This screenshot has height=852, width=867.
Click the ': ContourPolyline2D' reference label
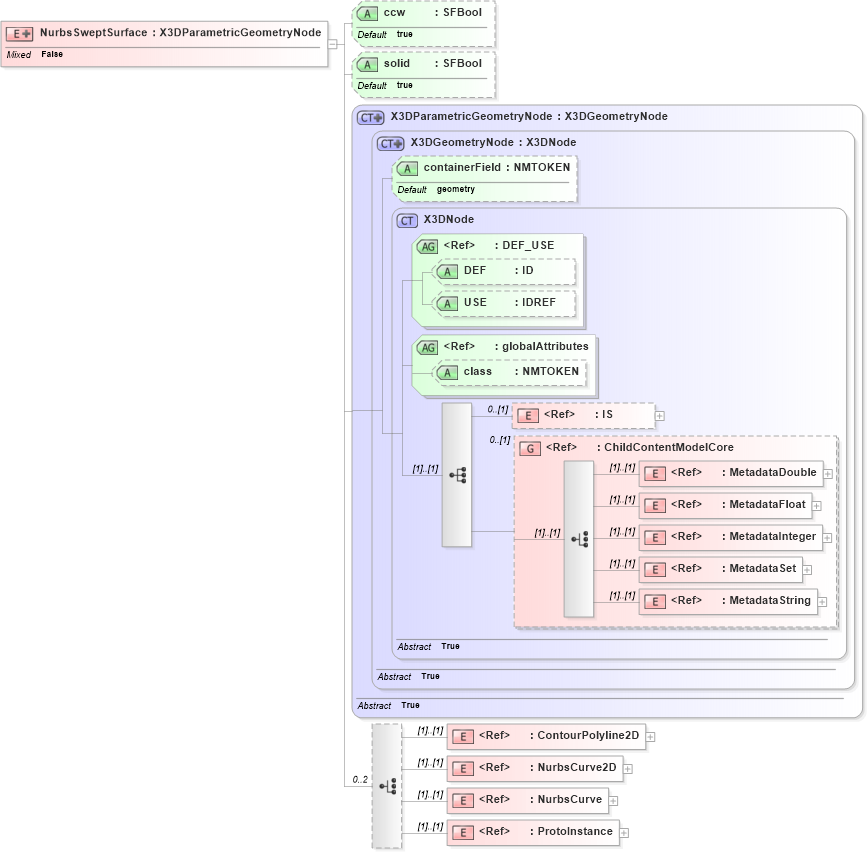tap(584, 735)
